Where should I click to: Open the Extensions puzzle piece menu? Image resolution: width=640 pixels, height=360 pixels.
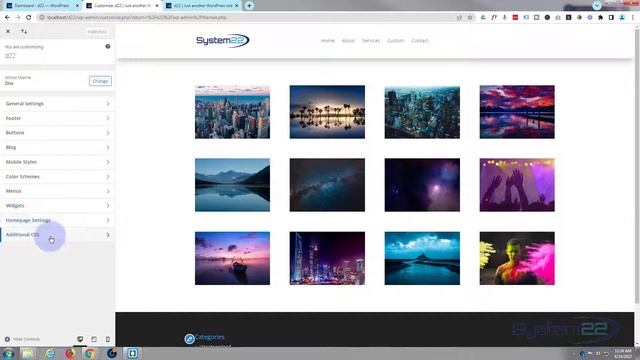click(x=600, y=18)
